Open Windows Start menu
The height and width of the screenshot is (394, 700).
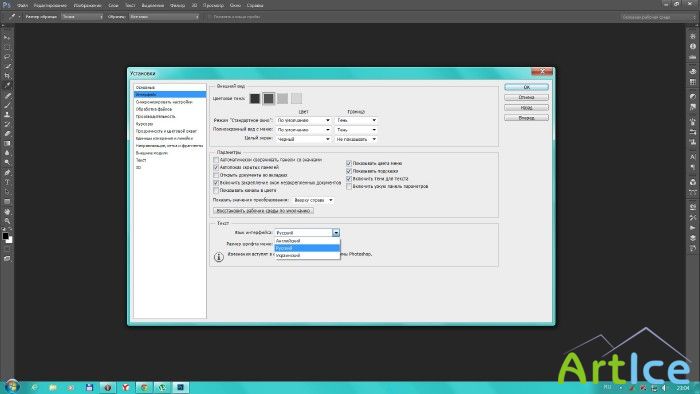(11, 386)
